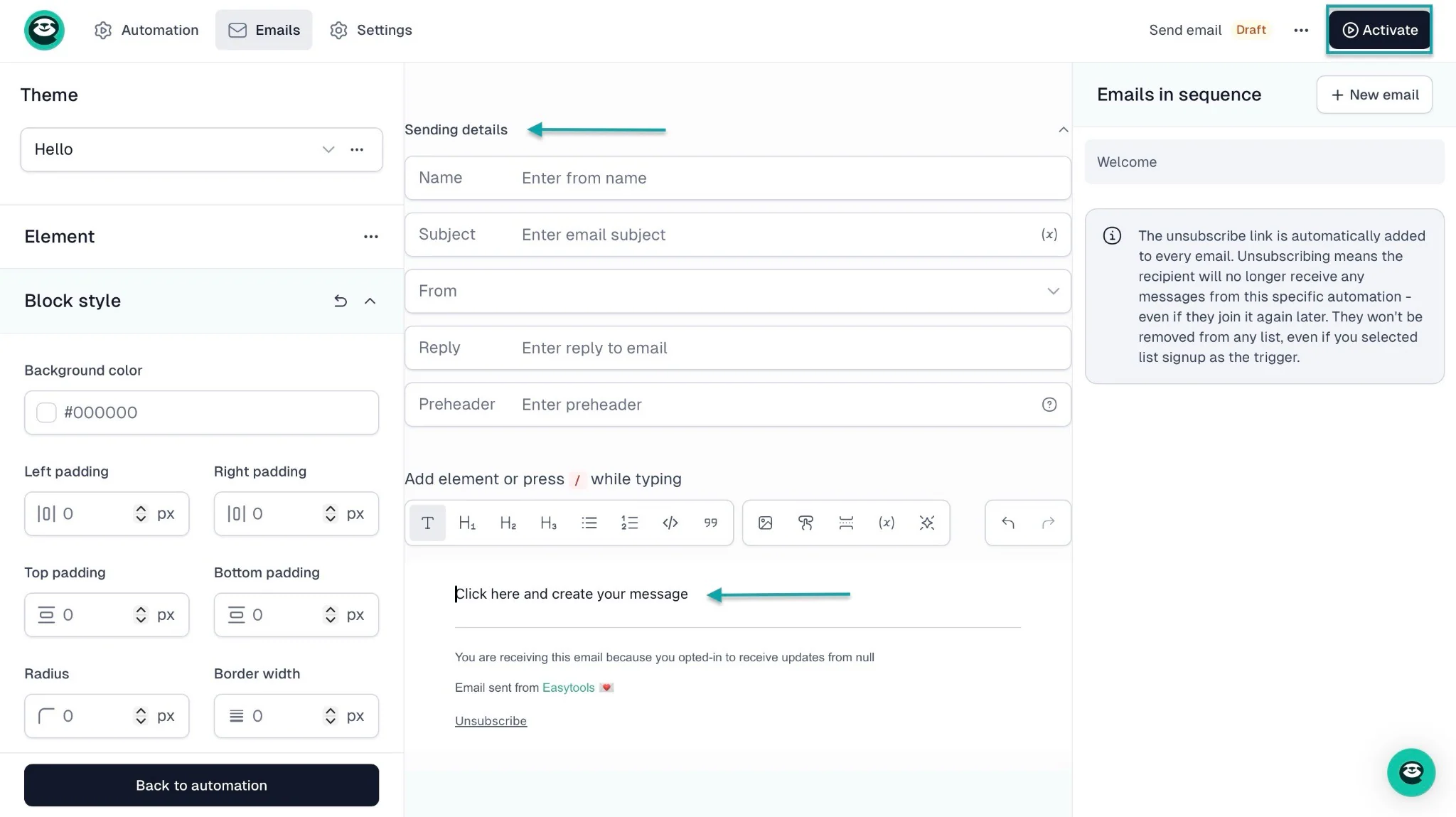The width and height of the screenshot is (1456, 817).
Task: Collapse the Sending details section
Action: coord(1063,129)
